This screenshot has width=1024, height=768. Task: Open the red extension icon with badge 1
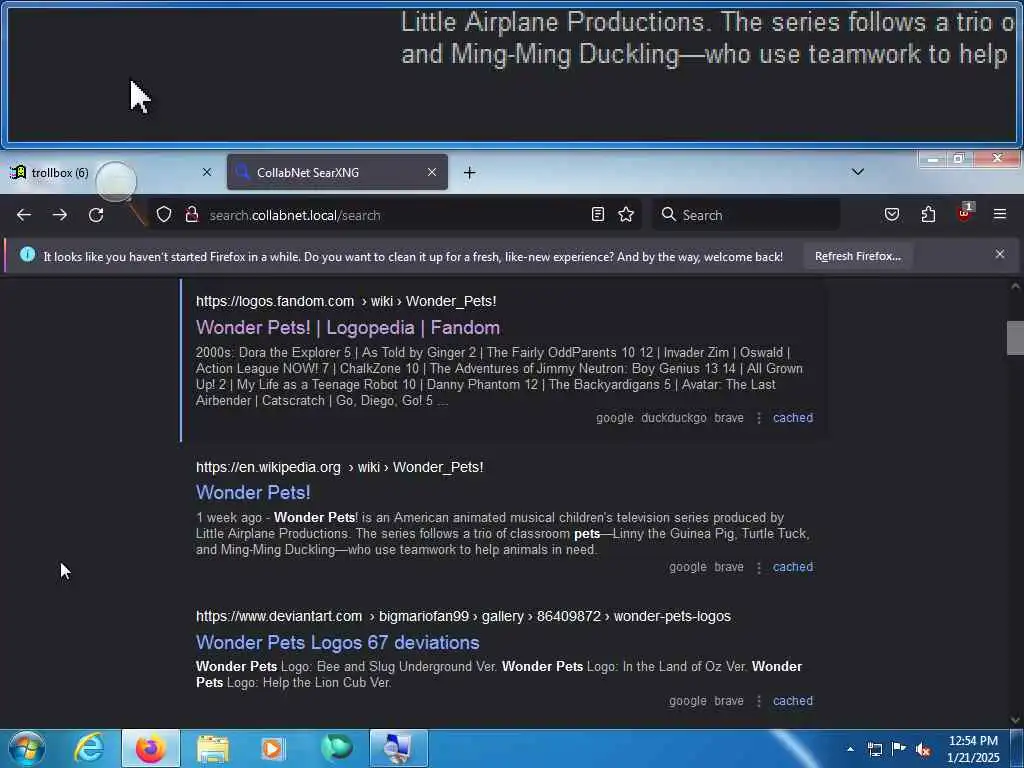[965, 213]
